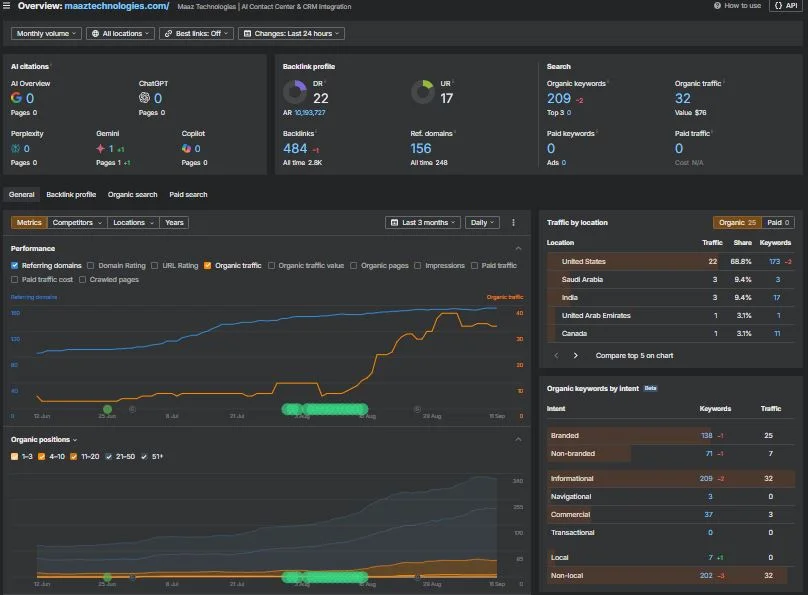Switch to the Paid search tab
Image resolution: width=808 pixels, height=595 pixels.
coord(188,195)
